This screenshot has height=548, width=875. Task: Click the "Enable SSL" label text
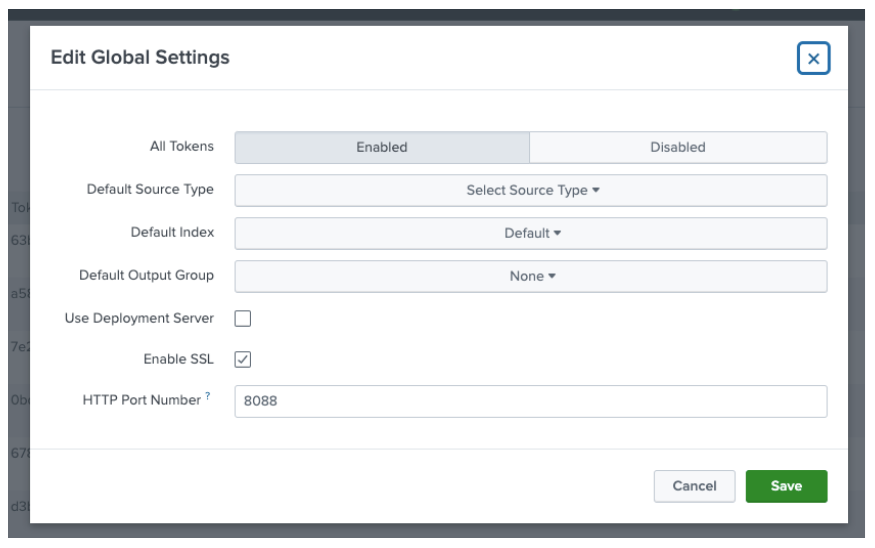click(178, 358)
